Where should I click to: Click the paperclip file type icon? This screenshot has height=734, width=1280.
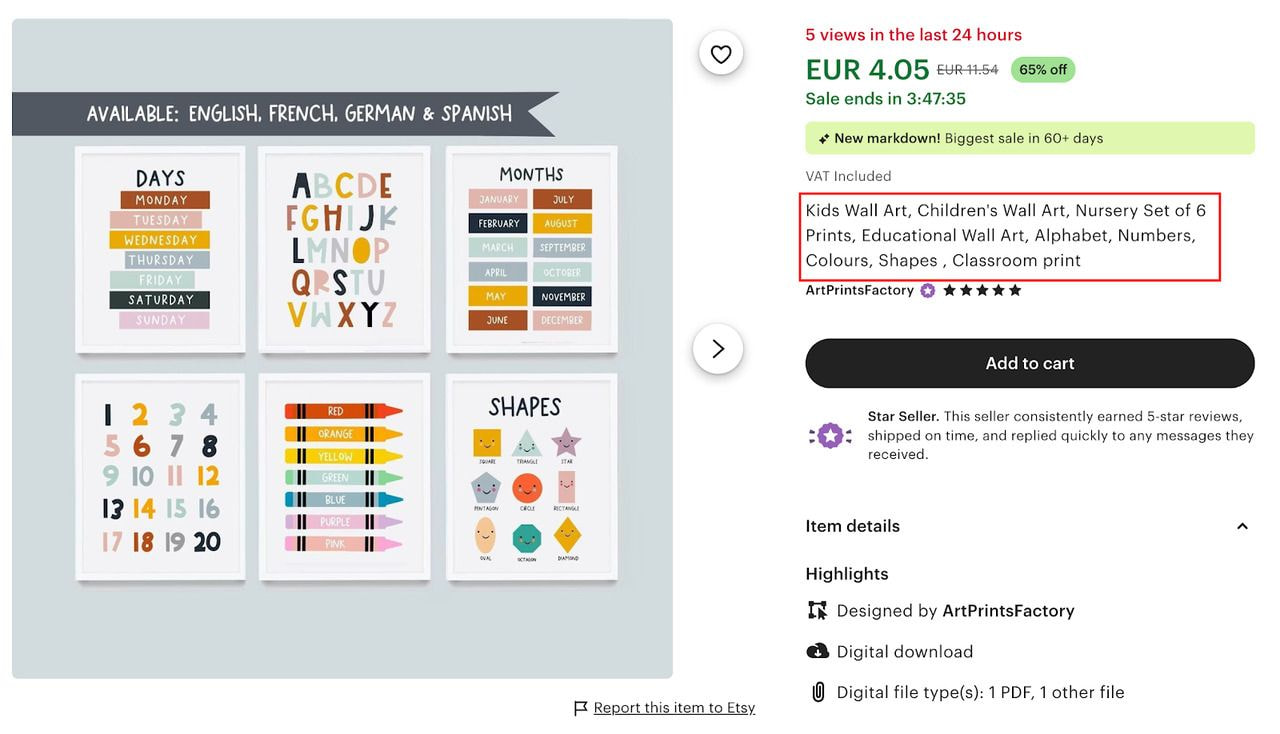817,692
